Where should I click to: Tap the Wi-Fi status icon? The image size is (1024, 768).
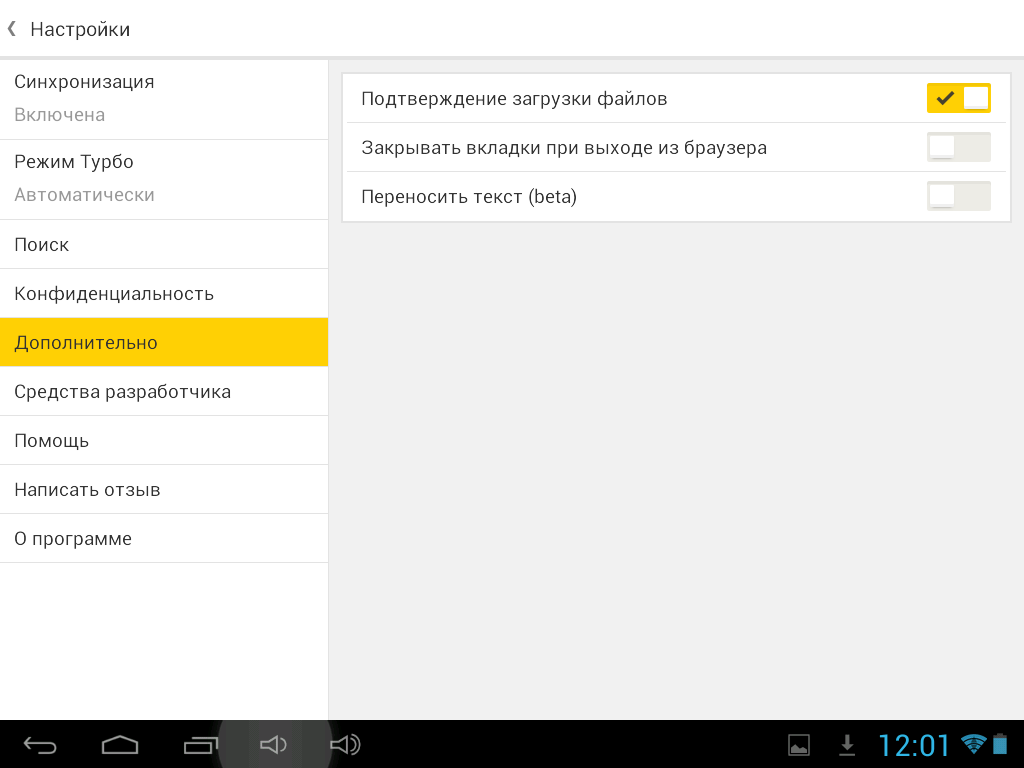click(x=973, y=744)
